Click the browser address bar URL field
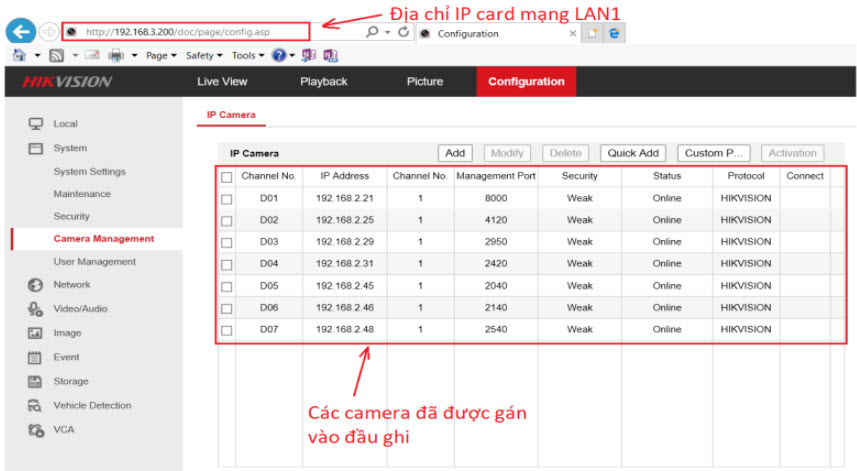This screenshot has height=471, width=857. pos(200,32)
